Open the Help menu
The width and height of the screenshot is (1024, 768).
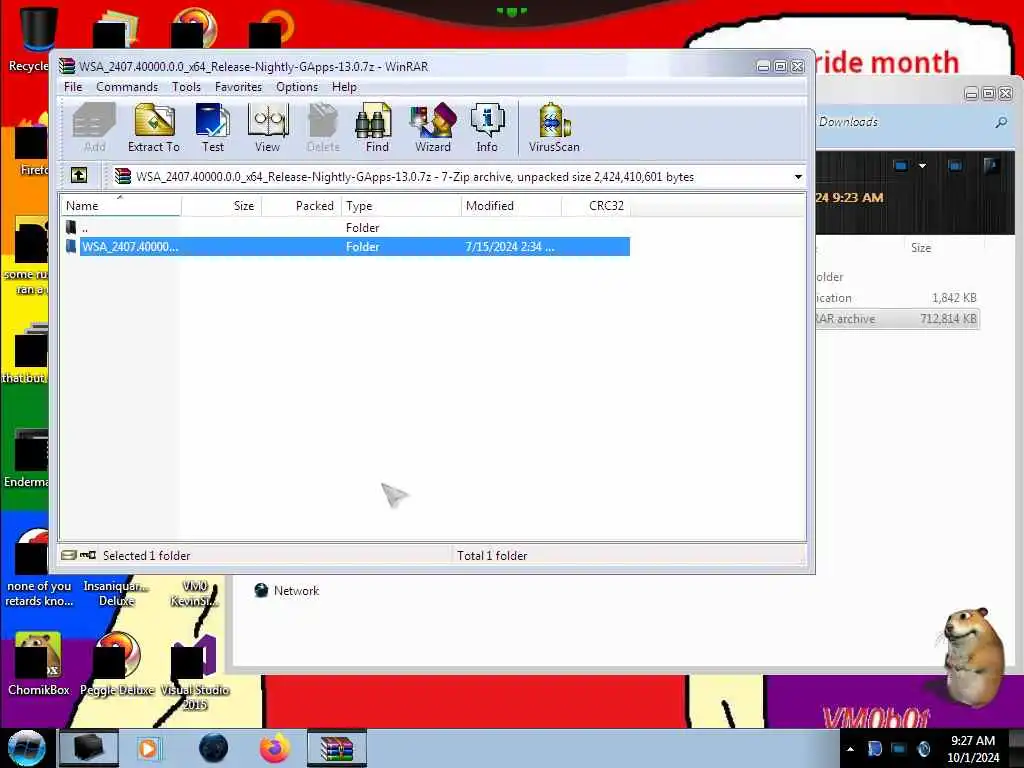pyautogui.click(x=344, y=87)
